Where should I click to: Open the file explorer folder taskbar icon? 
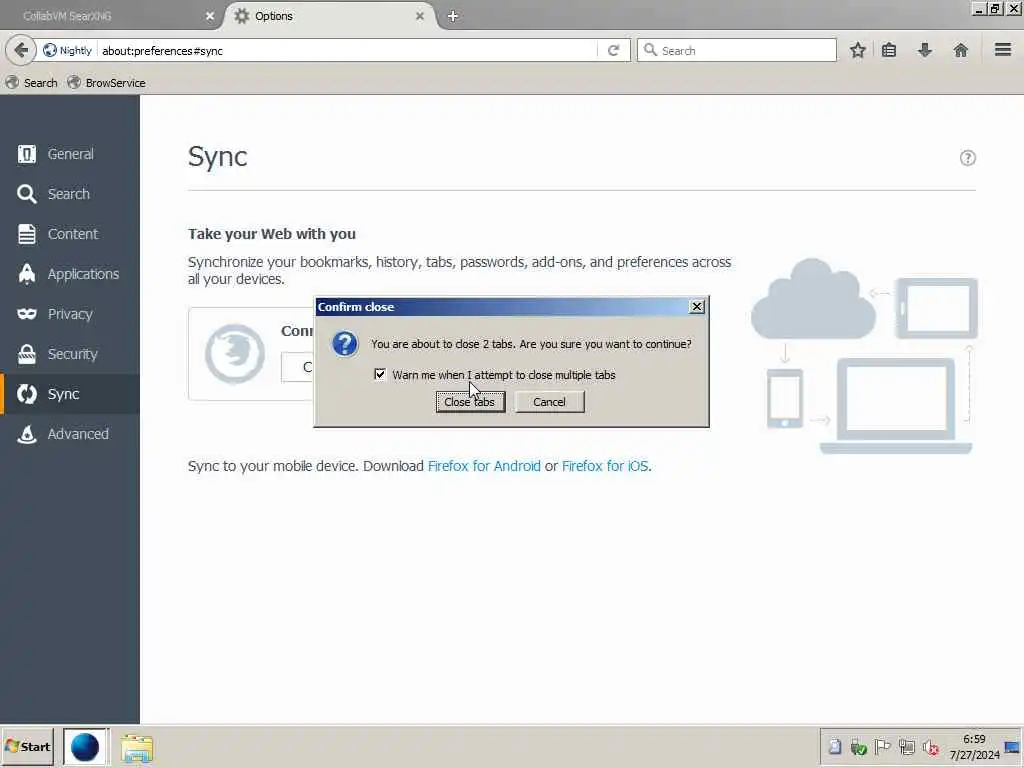coord(136,748)
